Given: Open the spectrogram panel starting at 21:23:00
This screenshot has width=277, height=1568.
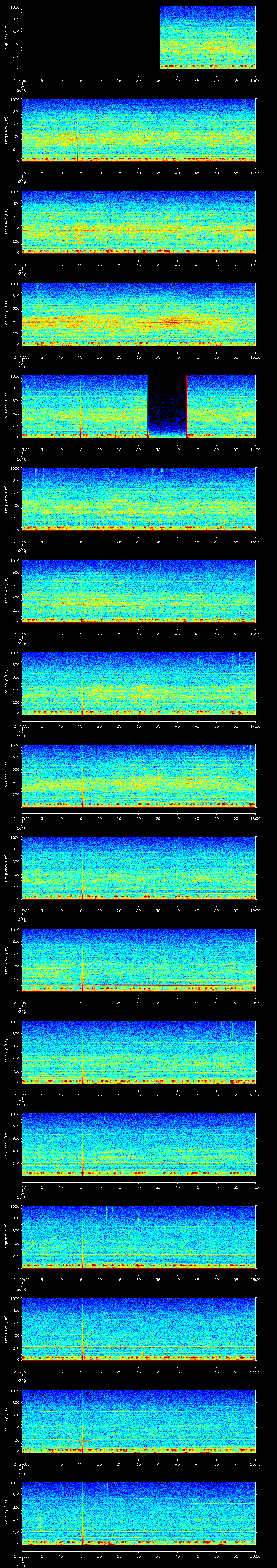Looking at the screenshot, I should pos(138,1329).
